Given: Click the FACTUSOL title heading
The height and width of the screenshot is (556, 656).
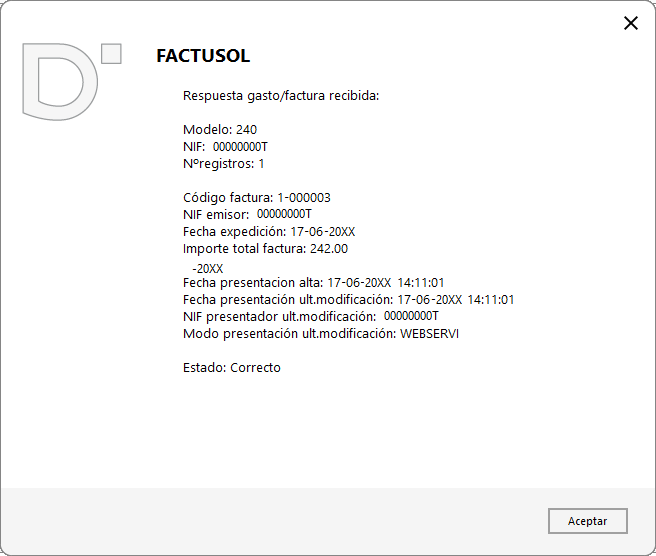Looking at the screenshot, I should [203, 56].
